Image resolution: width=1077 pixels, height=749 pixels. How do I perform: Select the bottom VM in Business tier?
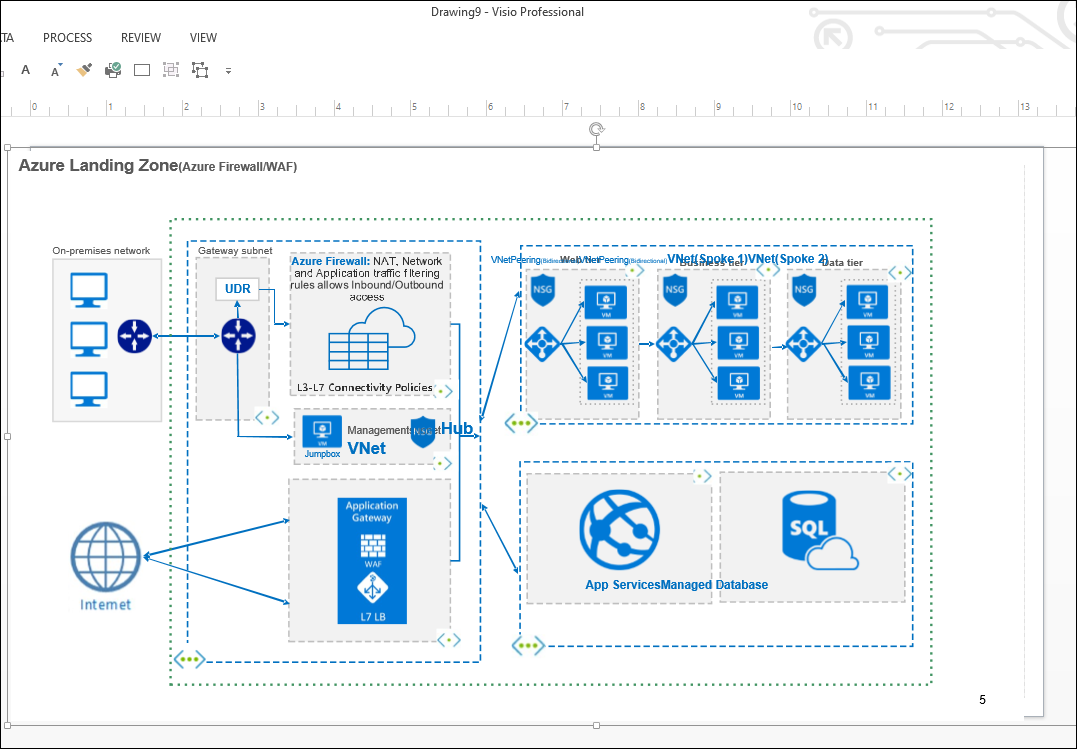pos(739,383)
